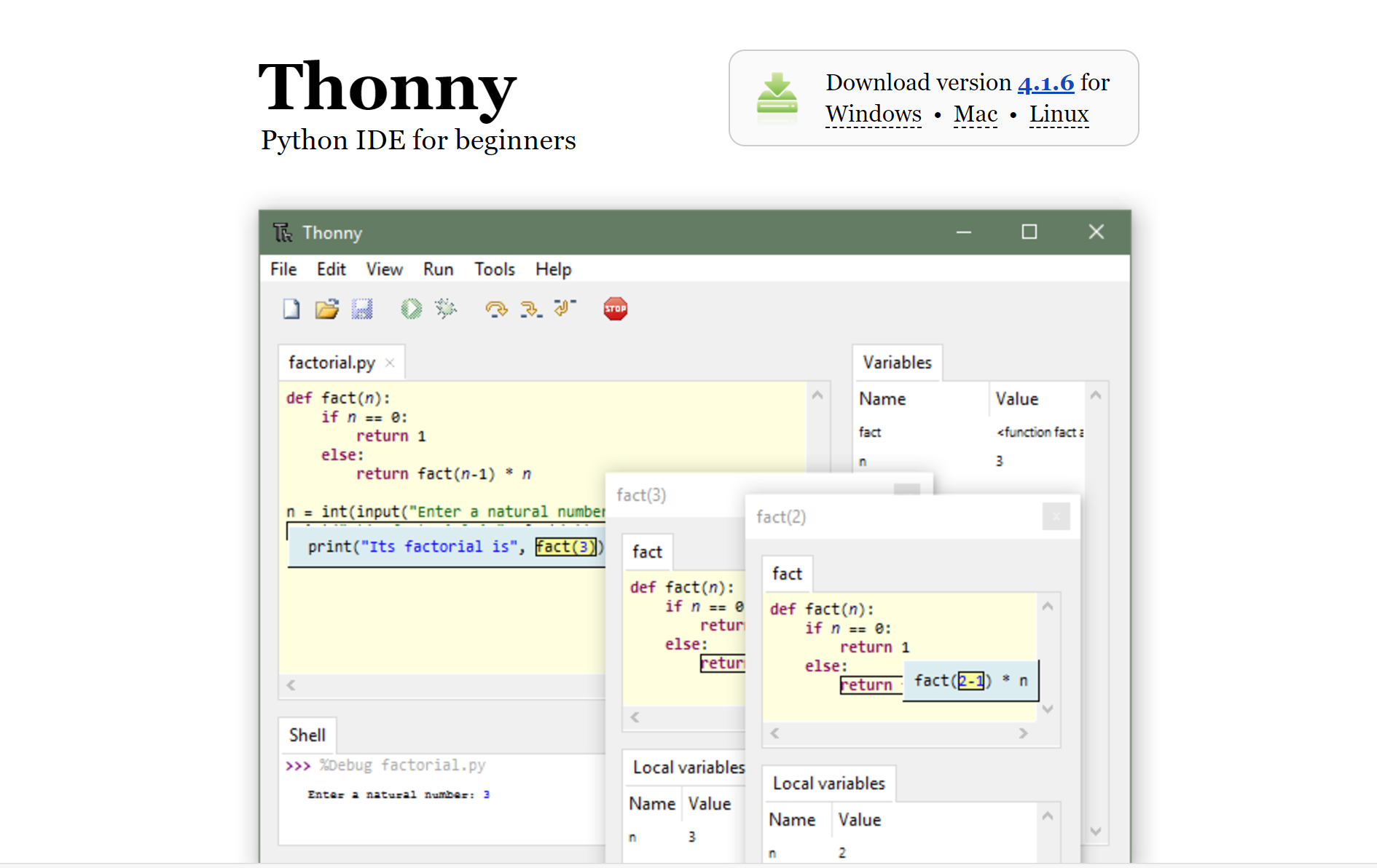
Task: Open the File menu
Action: (x=283, y=269)
